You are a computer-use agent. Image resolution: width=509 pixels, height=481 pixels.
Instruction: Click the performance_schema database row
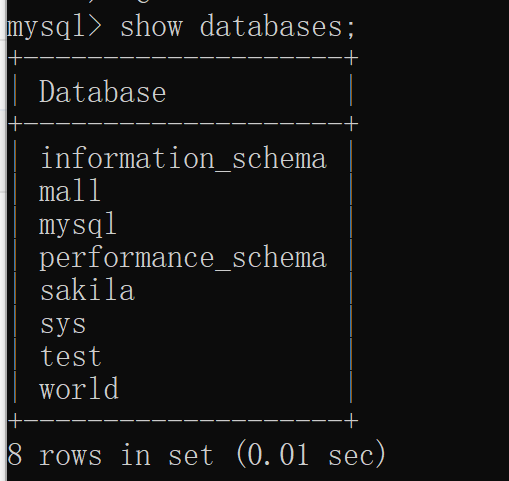183,258
